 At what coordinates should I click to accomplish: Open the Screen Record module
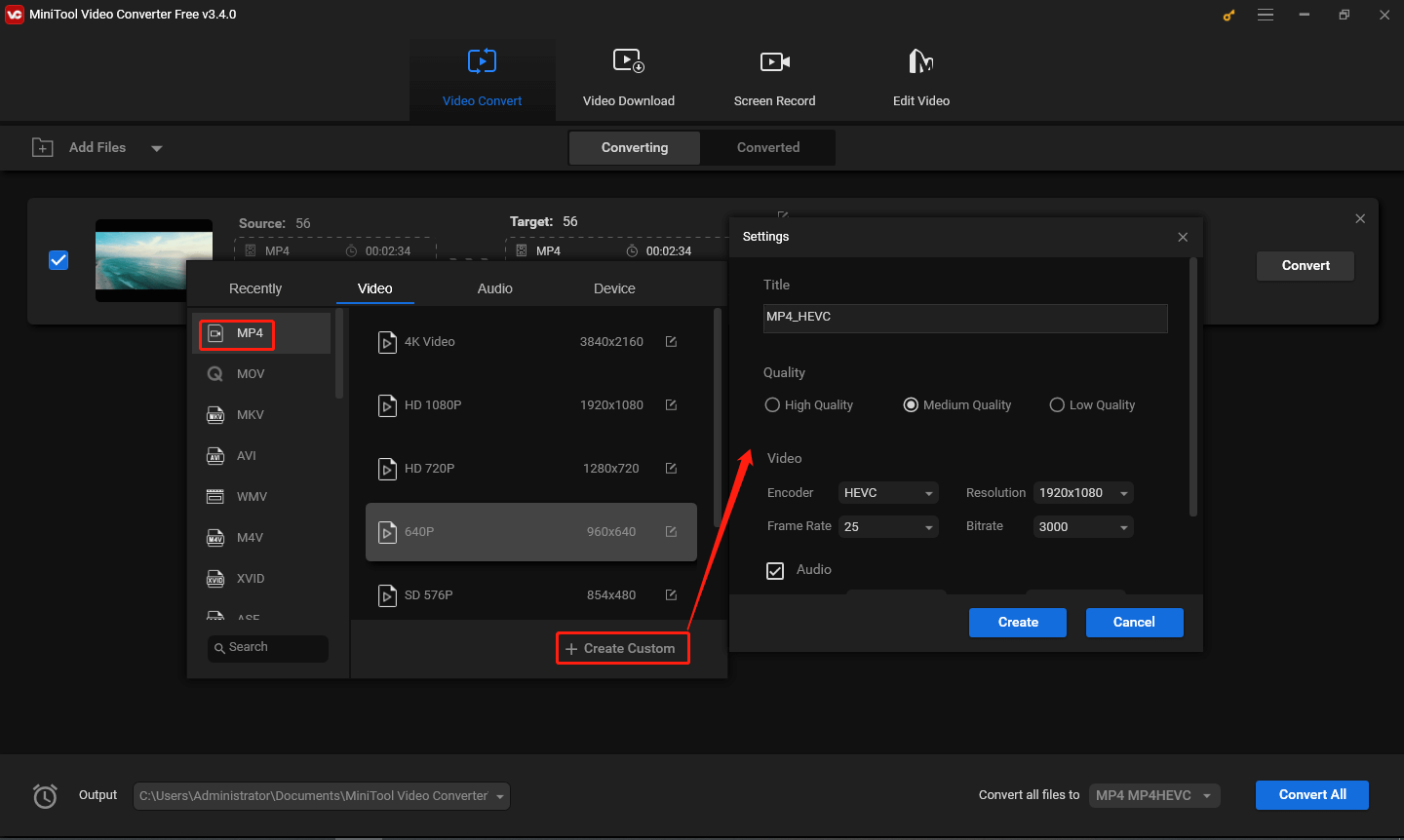pyautogui.click(x=774, y=79)
